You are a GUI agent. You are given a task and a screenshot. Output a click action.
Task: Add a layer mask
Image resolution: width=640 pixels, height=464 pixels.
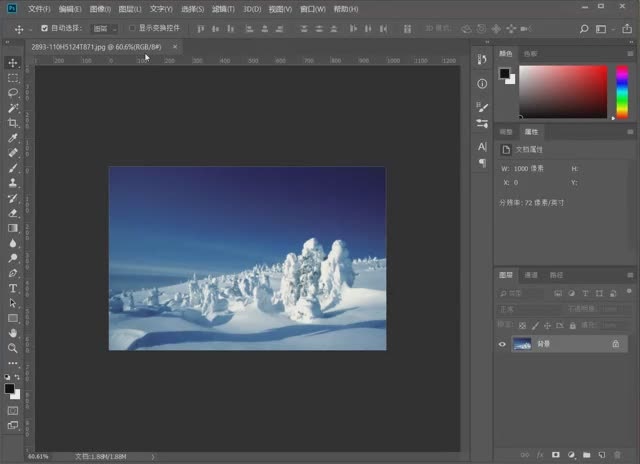tap(556, 455)
